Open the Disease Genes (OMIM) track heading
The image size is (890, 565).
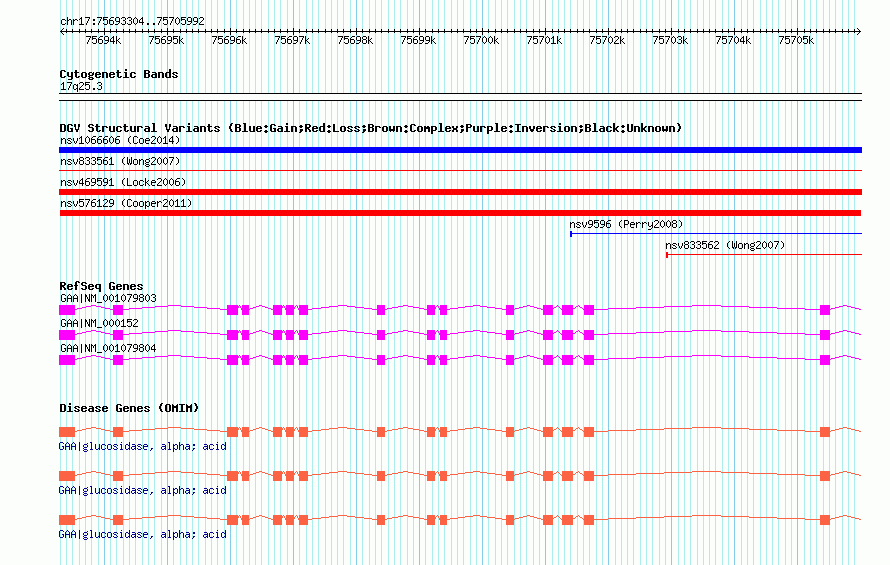click(x=129, y=408)
